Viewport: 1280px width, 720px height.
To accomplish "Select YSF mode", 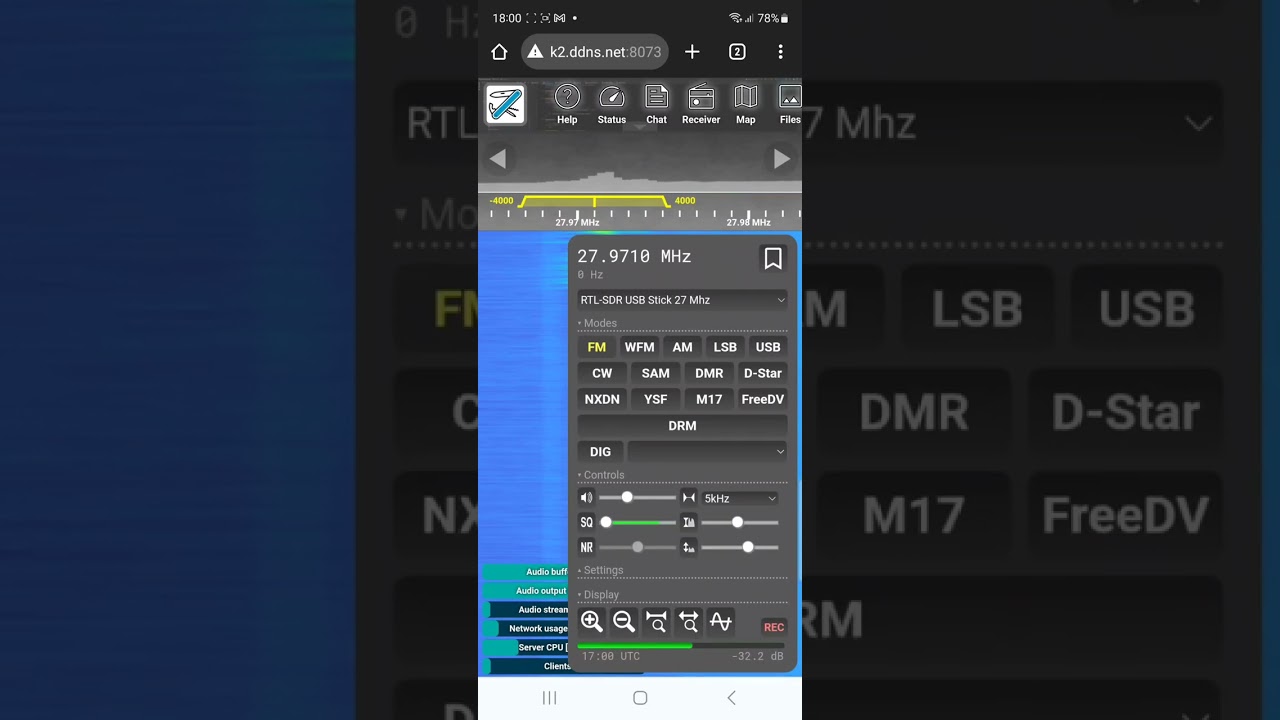I will click(x=656, y=399).
